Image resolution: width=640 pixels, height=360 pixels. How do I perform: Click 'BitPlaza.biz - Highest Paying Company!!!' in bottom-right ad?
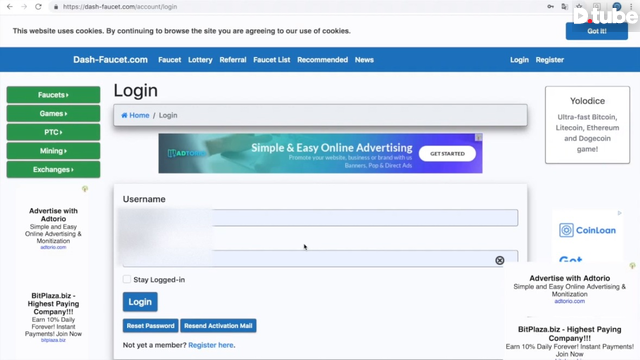(x=569, y=333)
